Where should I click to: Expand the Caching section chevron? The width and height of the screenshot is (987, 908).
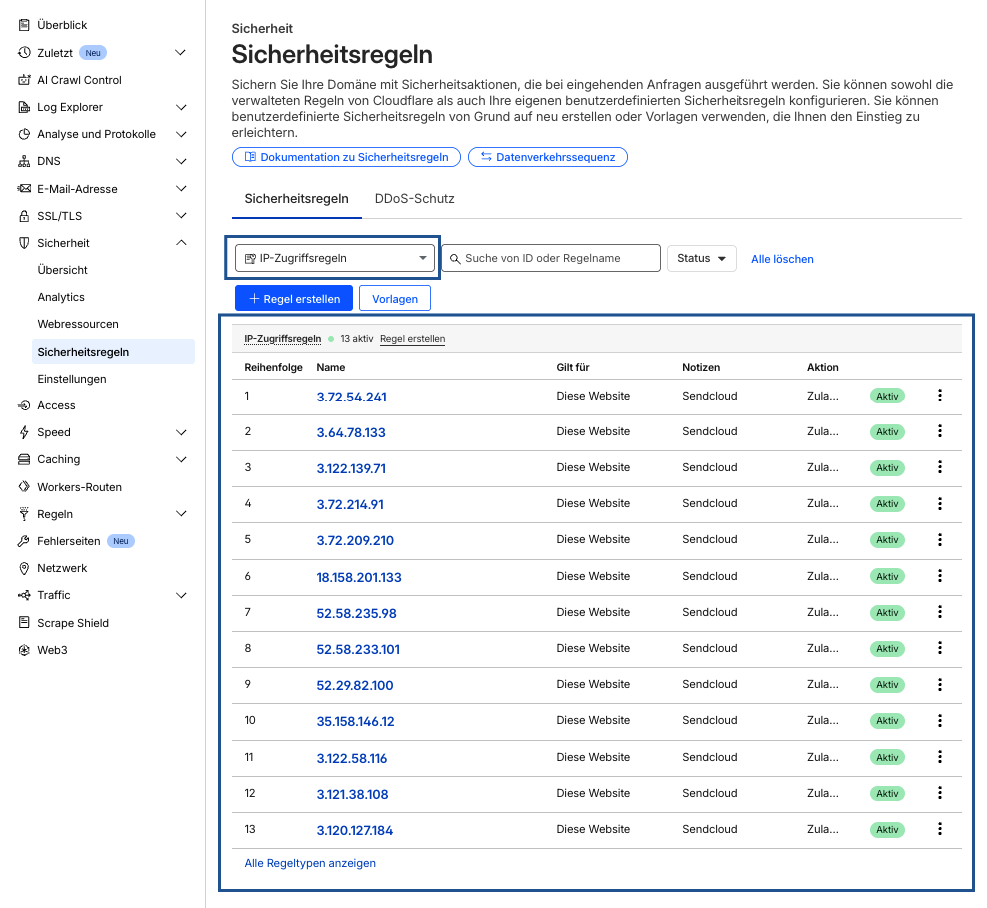point(181,459)
